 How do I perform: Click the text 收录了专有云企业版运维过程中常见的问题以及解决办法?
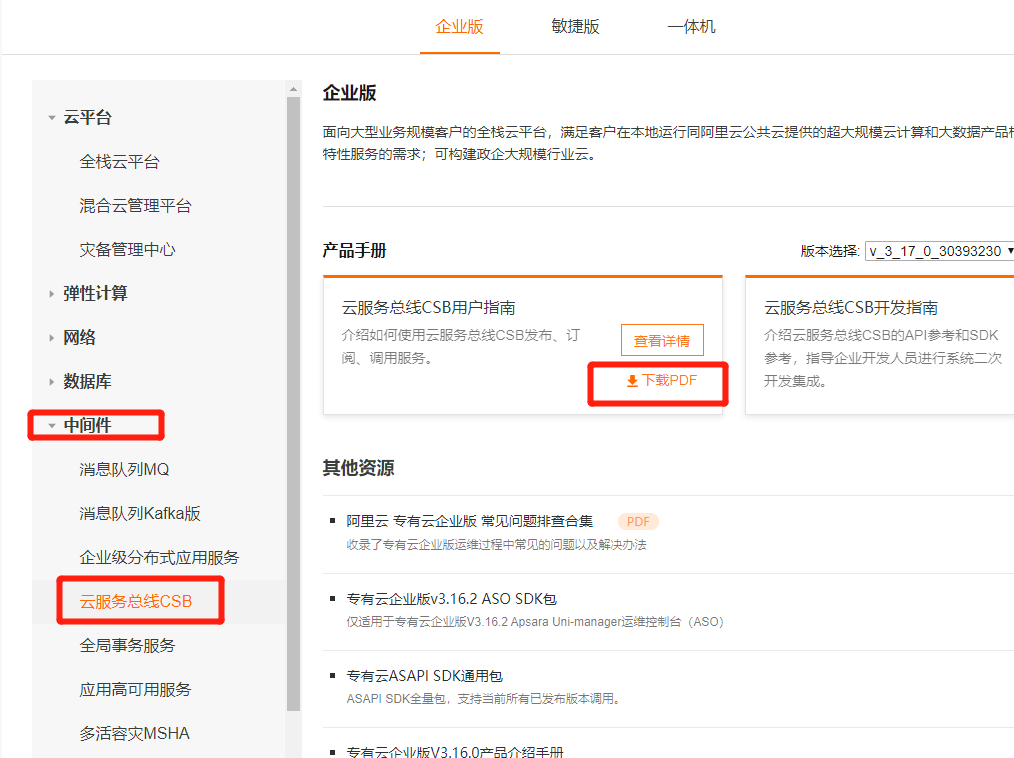496,545
